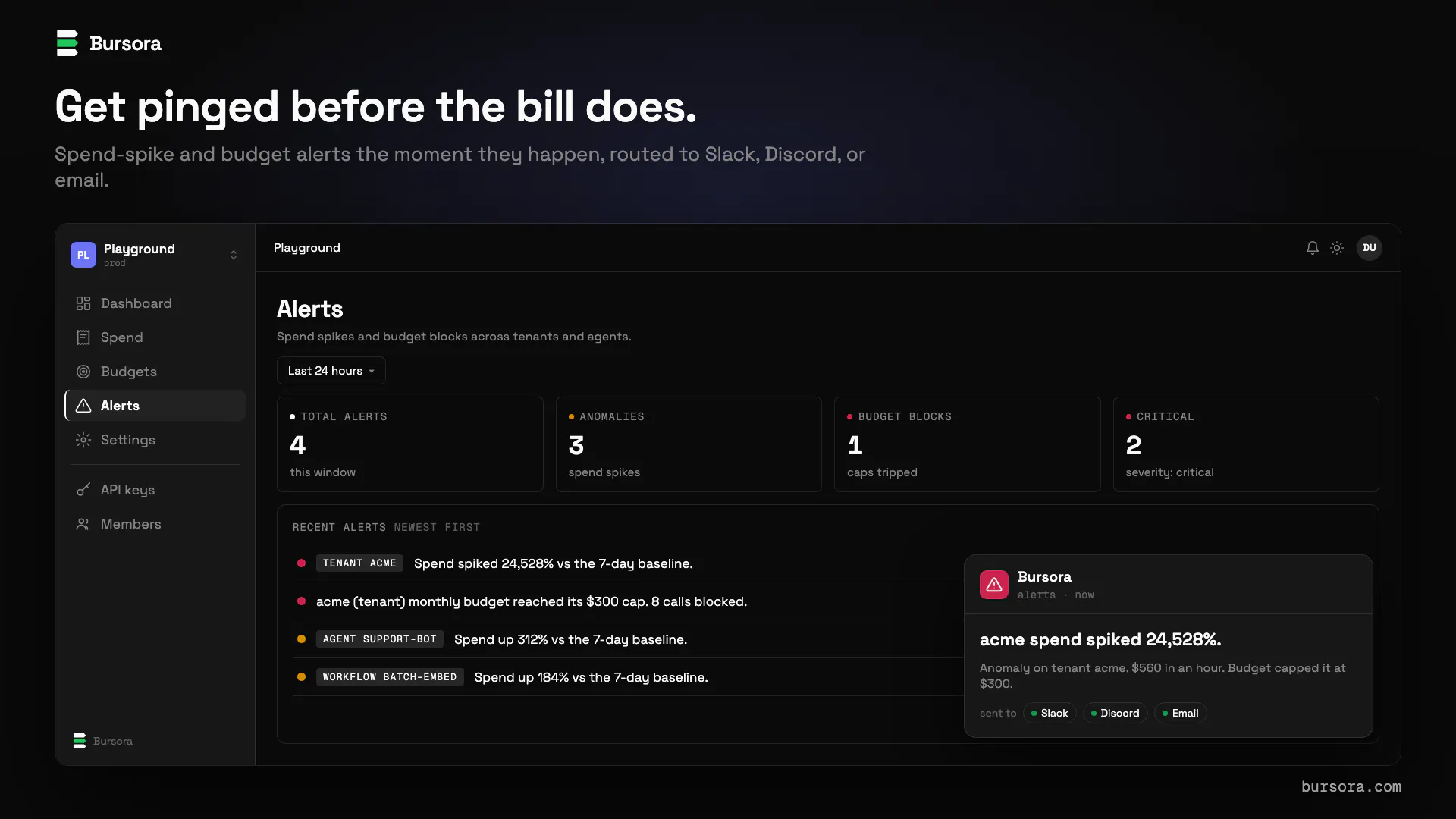Open the Dashboard menu item
This screenshot has width=1456, height=819.
point(155,303)
